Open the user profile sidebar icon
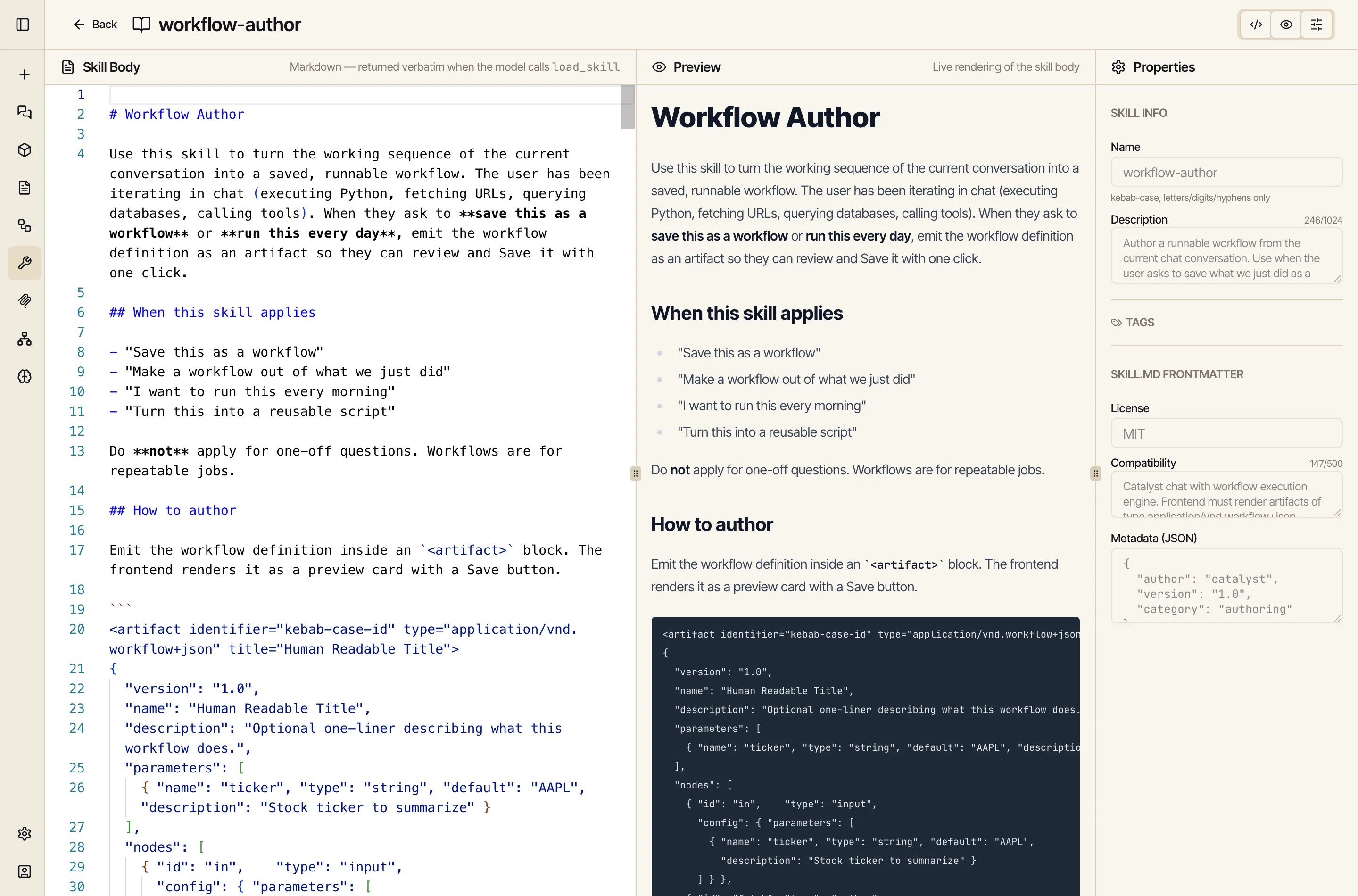The width and height of the screenshot is (1358, 896). [x=24, y=871]
